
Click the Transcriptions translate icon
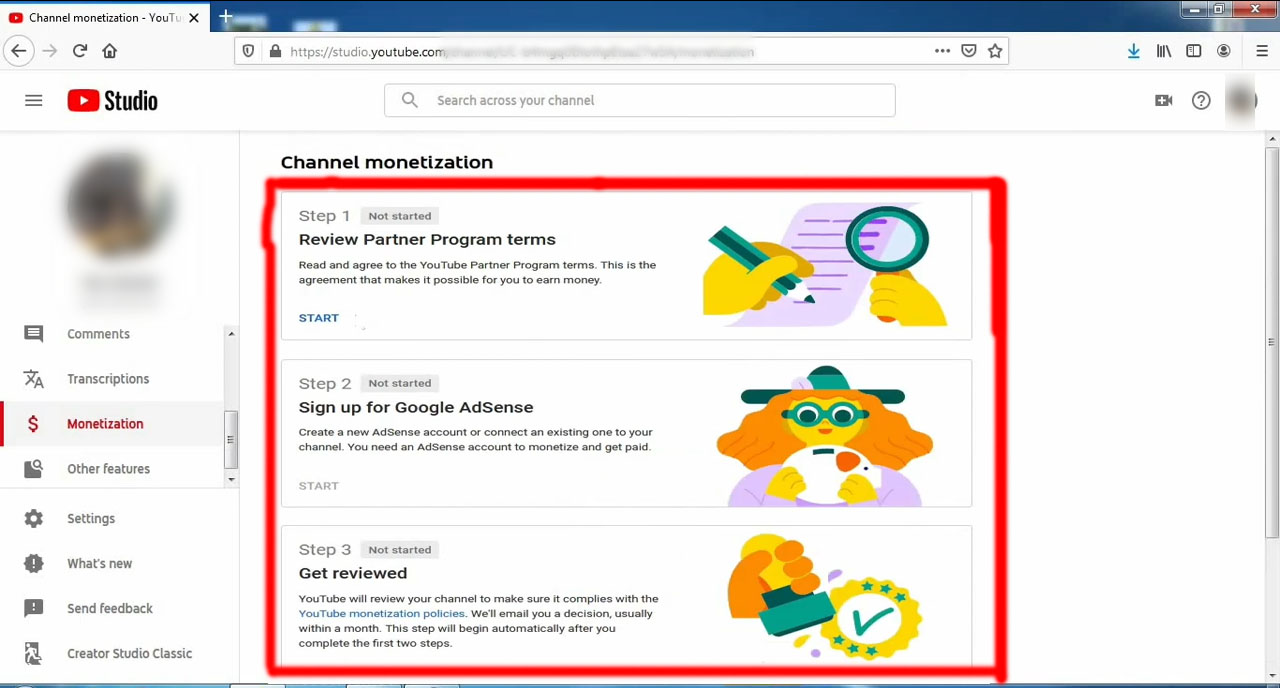tap(33, 379)
